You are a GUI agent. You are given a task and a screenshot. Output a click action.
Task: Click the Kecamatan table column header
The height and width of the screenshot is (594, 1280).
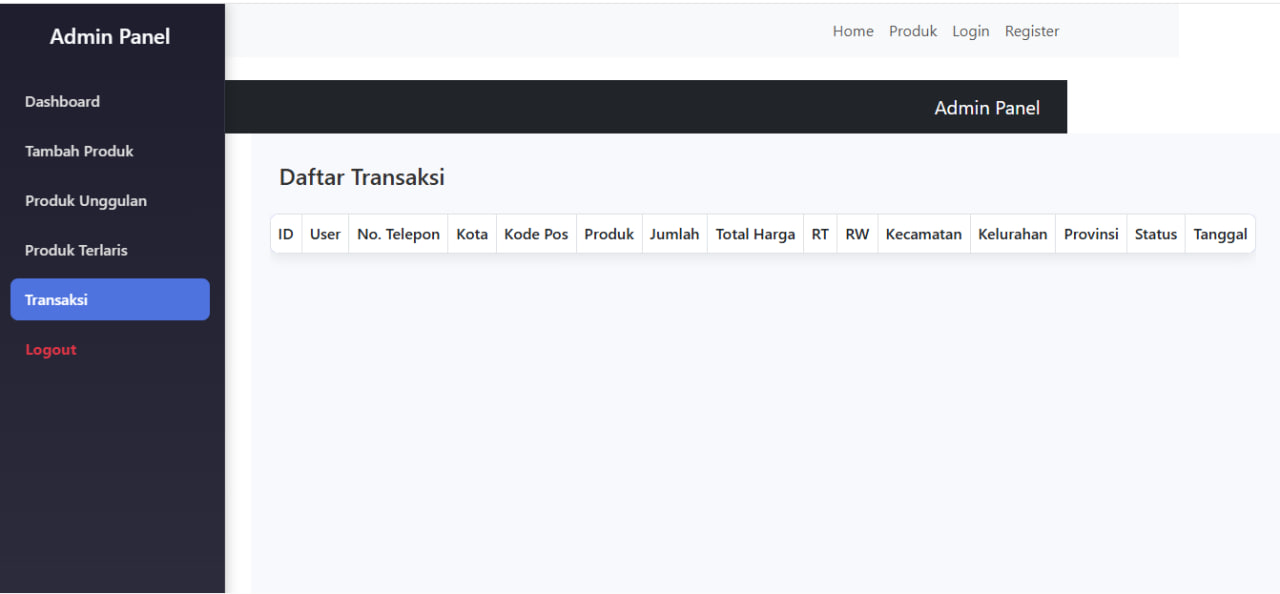(923, 234)
